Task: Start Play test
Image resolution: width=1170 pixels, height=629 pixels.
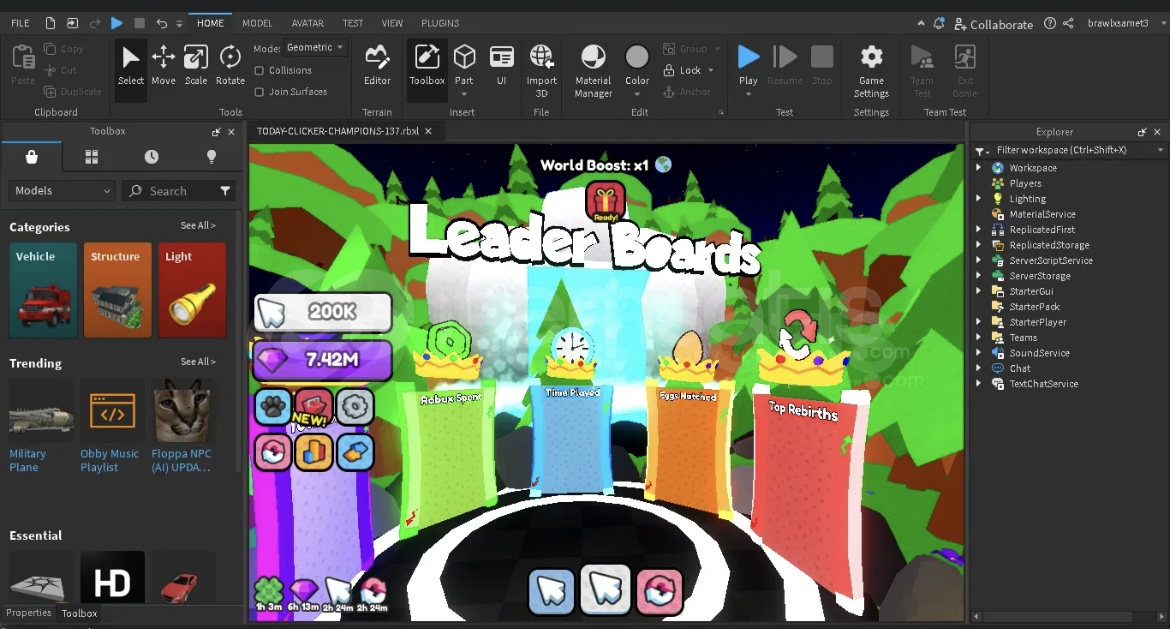Action: pyautogui.click(x=748, y=65)
